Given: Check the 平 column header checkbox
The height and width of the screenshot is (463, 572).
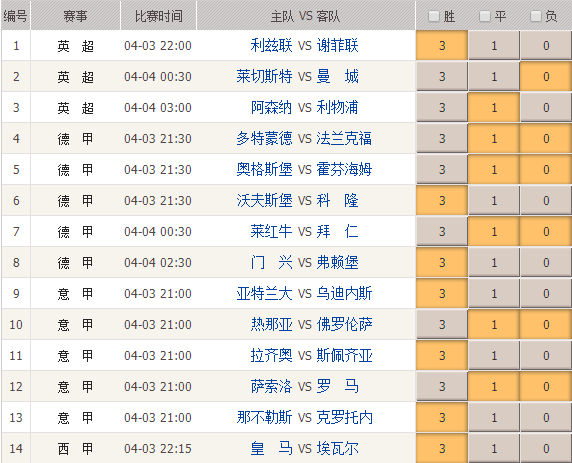Looking at the screenshot, I should [484, 16].
